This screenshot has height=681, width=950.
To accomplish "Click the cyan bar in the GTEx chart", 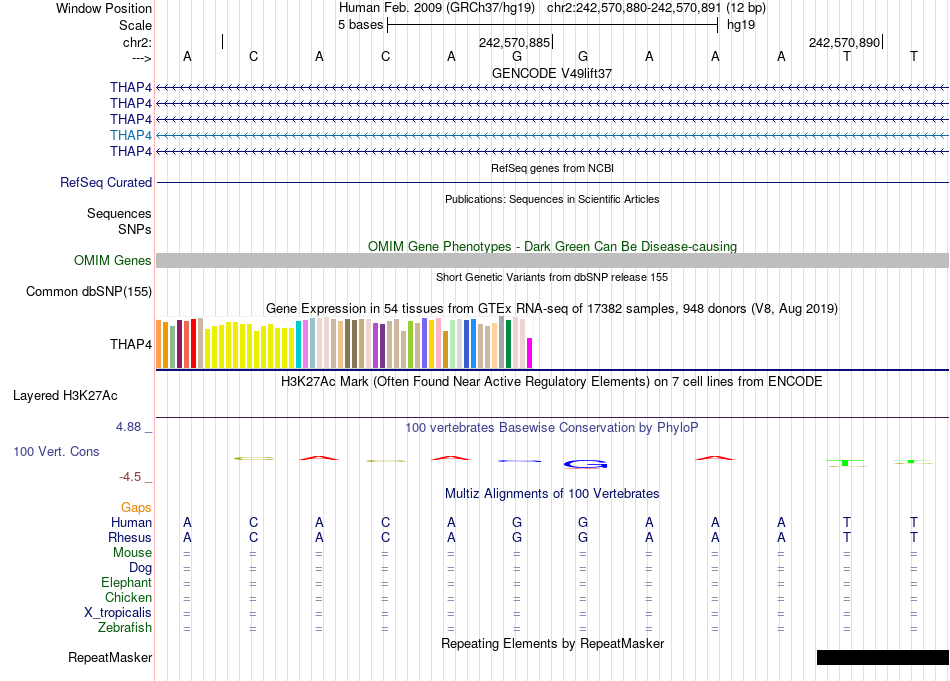I will [299, 345].
